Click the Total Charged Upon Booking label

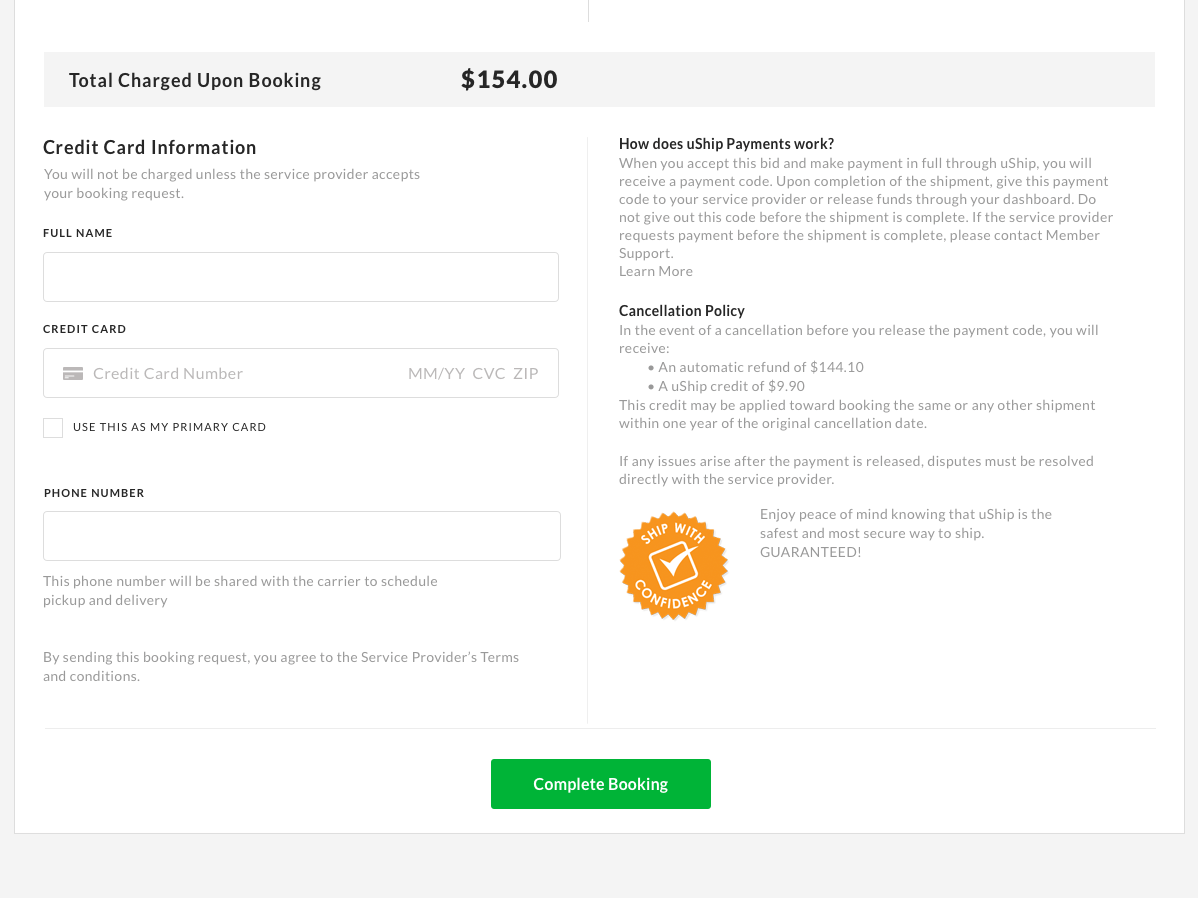point(195,80)
